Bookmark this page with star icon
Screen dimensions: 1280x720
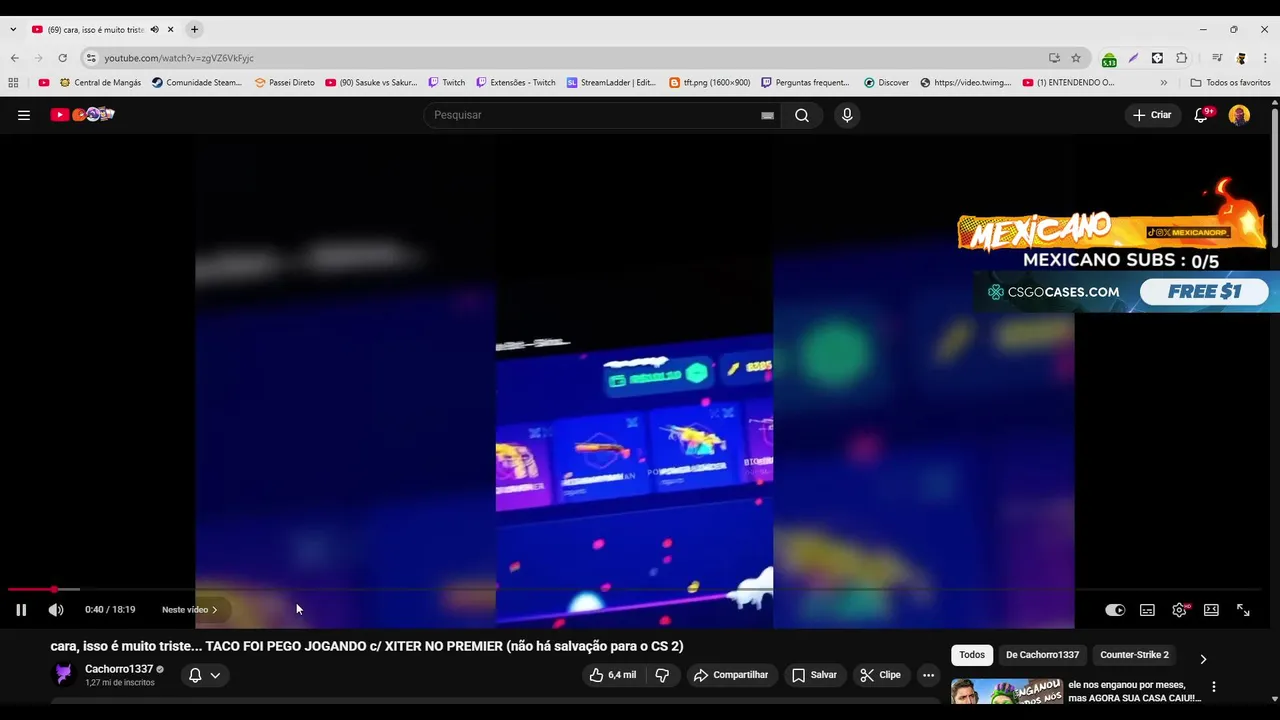point(1076,58)
